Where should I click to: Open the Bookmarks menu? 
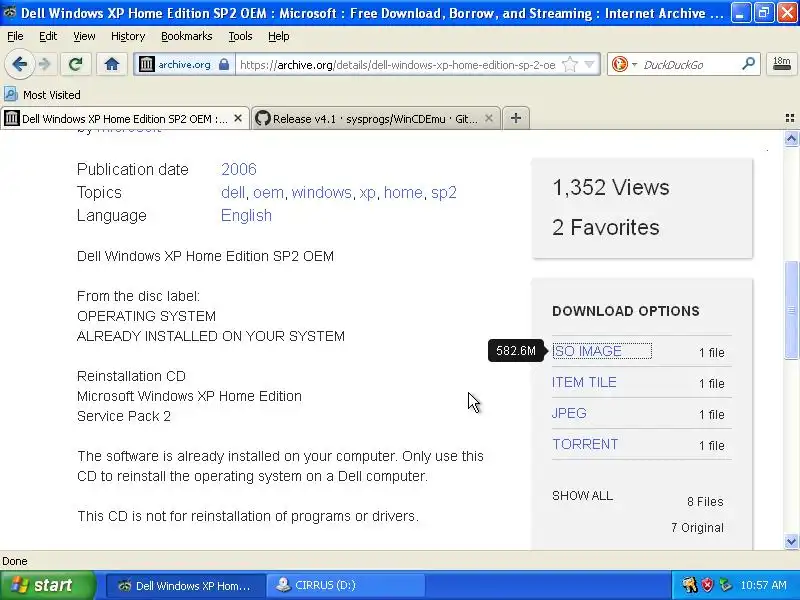187,36
